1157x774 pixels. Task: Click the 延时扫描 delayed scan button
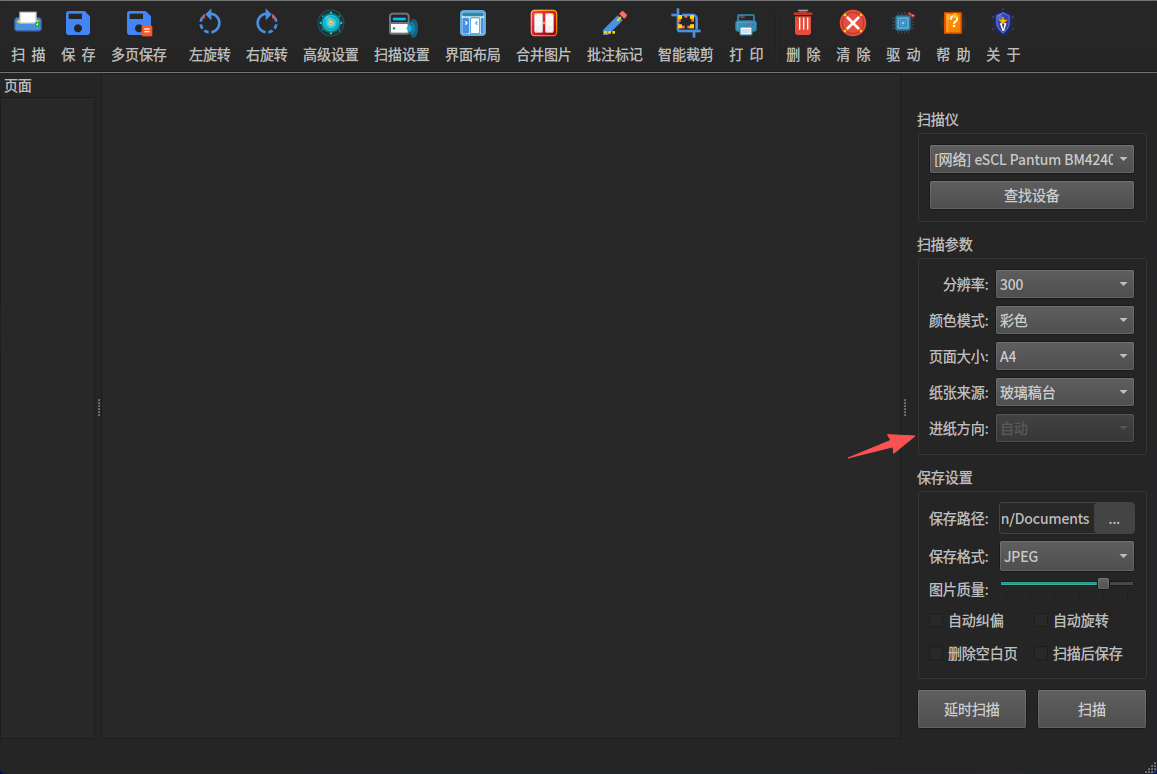click(x=972, y=709)
